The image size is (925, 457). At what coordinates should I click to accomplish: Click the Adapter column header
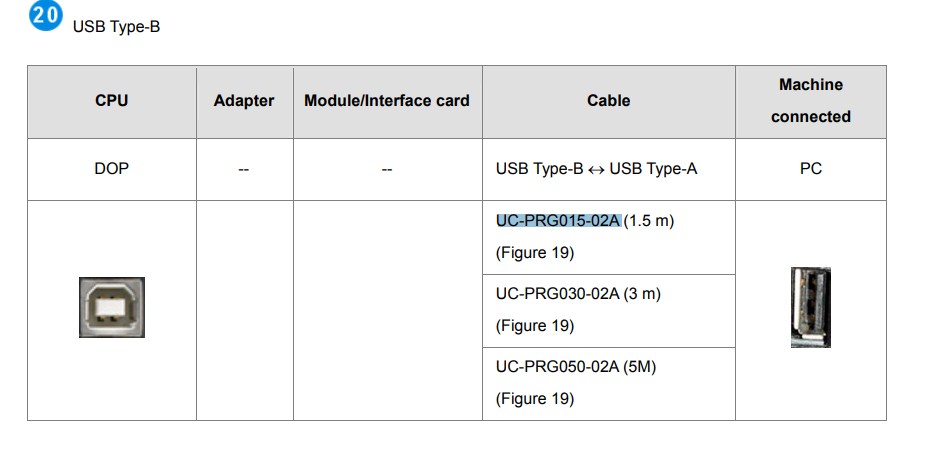pyautogui.click(x=244, y=101)
